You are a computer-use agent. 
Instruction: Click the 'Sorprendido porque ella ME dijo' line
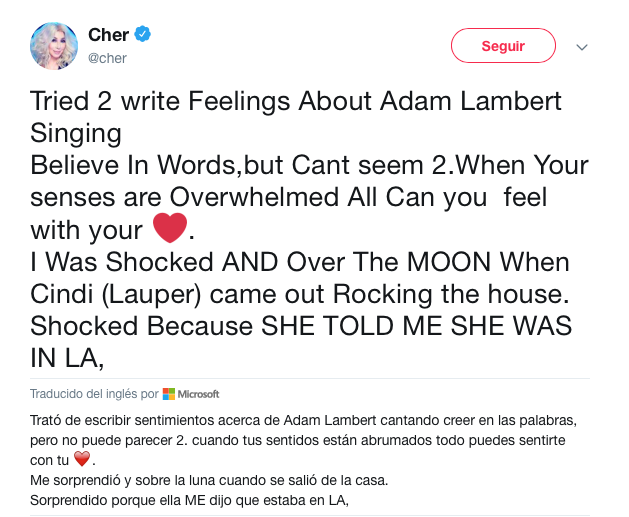189,500
